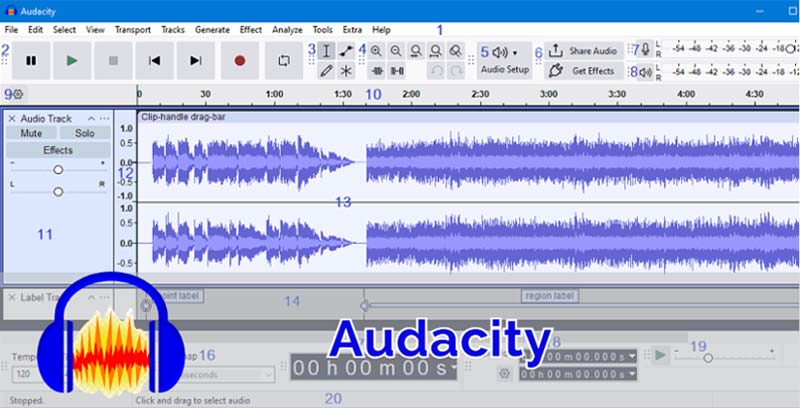800x408 pixels.
Task: Click the Stop transport button
Action: click(x=113, y=61)
